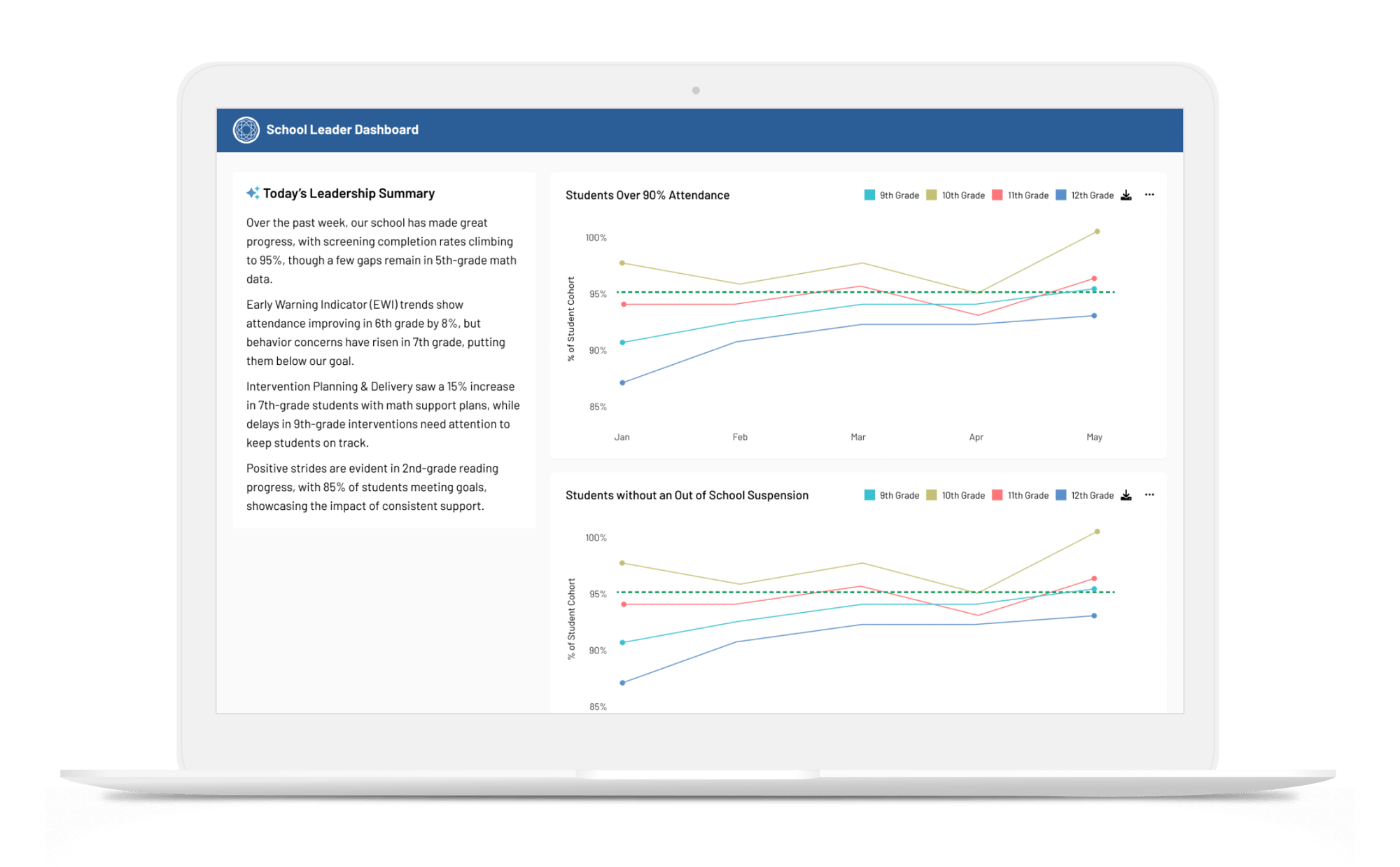Image resolution: width=1400 pixels, height=867 pixels.
Task: Open the more-options menu on the Suspension chart
Action: point(1149,495)
